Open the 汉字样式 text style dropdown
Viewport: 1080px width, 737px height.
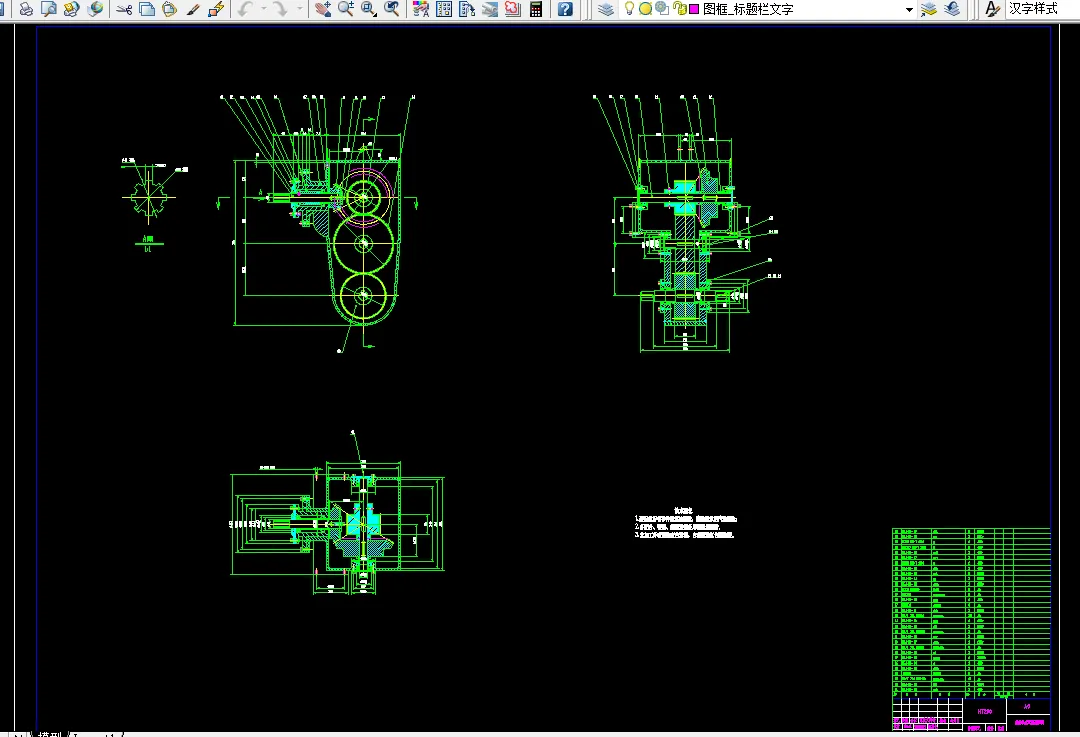pyautogui.click(x=1041, y=9)
